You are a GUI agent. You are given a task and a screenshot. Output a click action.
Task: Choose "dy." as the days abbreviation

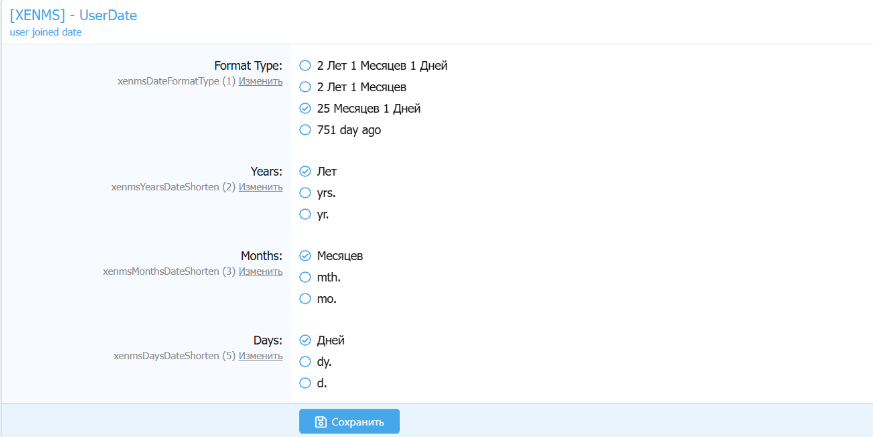[306, 361]
